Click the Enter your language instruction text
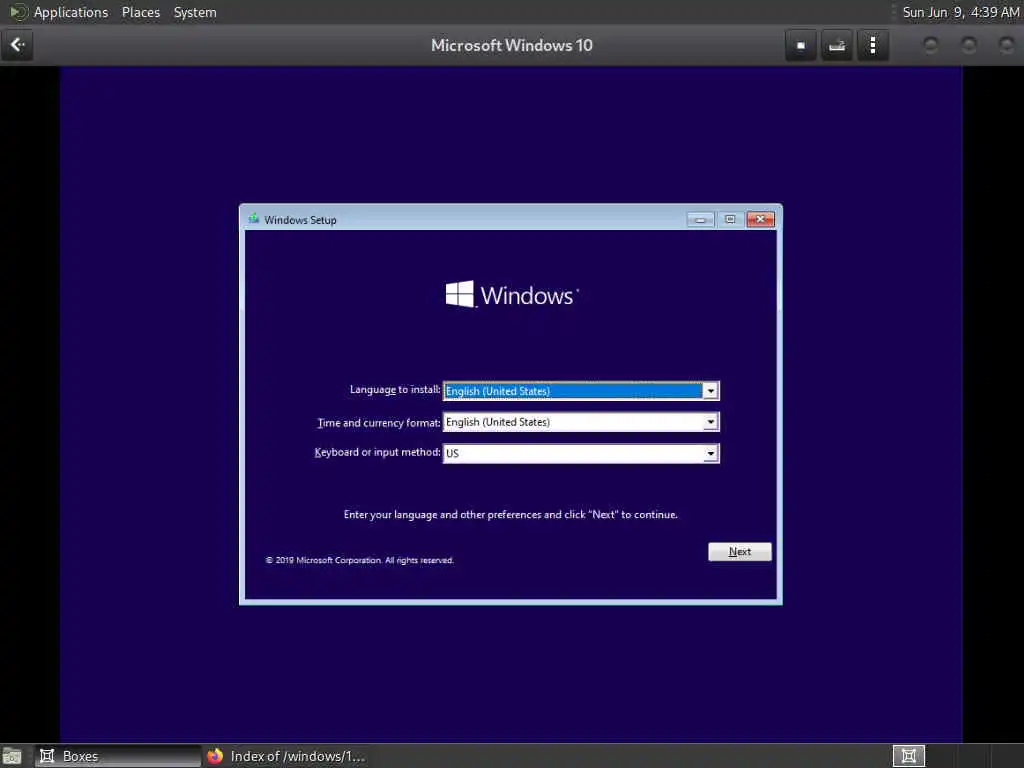This screenshot has height=768, width=1024. click(511, 515)
